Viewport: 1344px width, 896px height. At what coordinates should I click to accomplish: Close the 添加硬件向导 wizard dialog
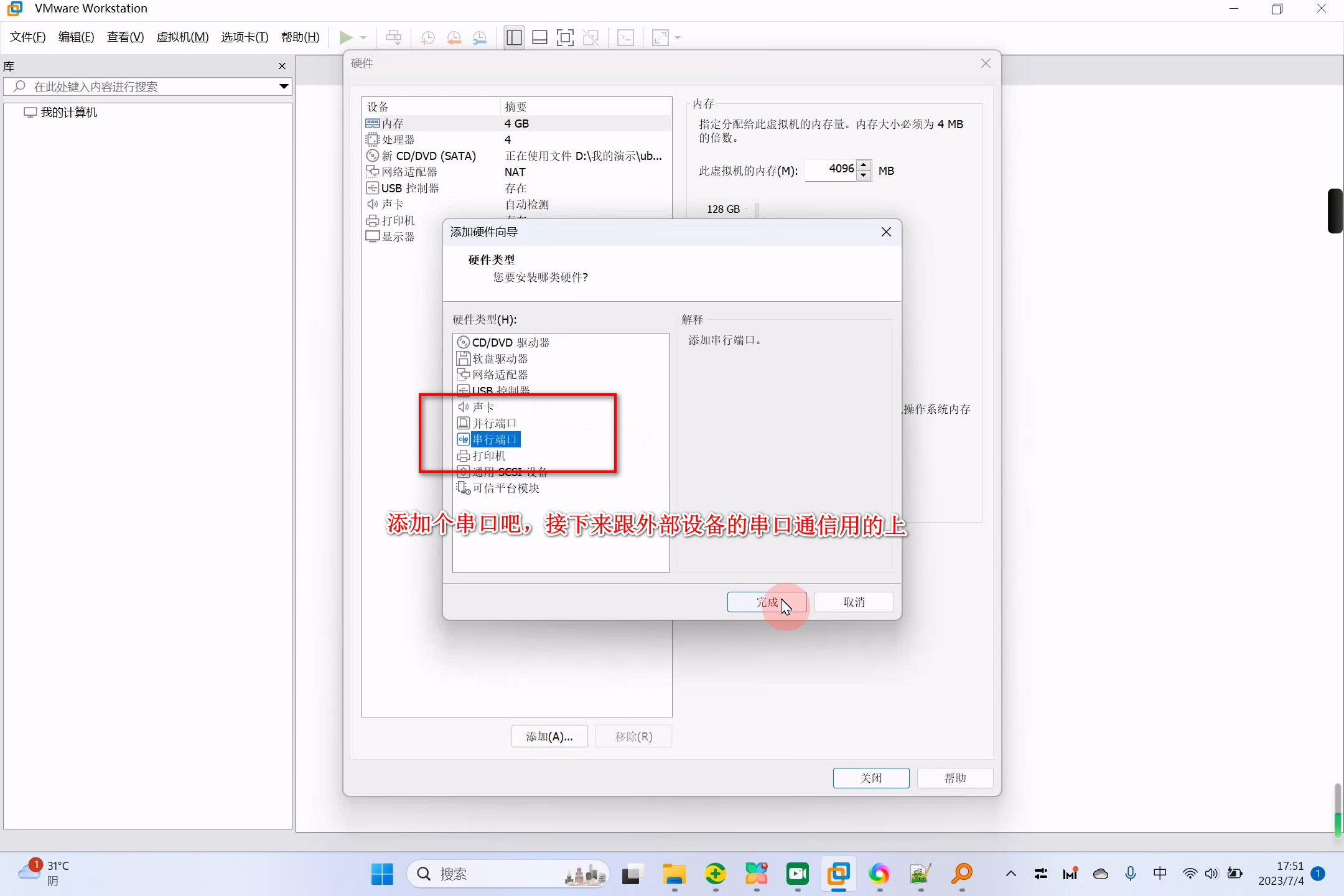click(x=886, y=232)
